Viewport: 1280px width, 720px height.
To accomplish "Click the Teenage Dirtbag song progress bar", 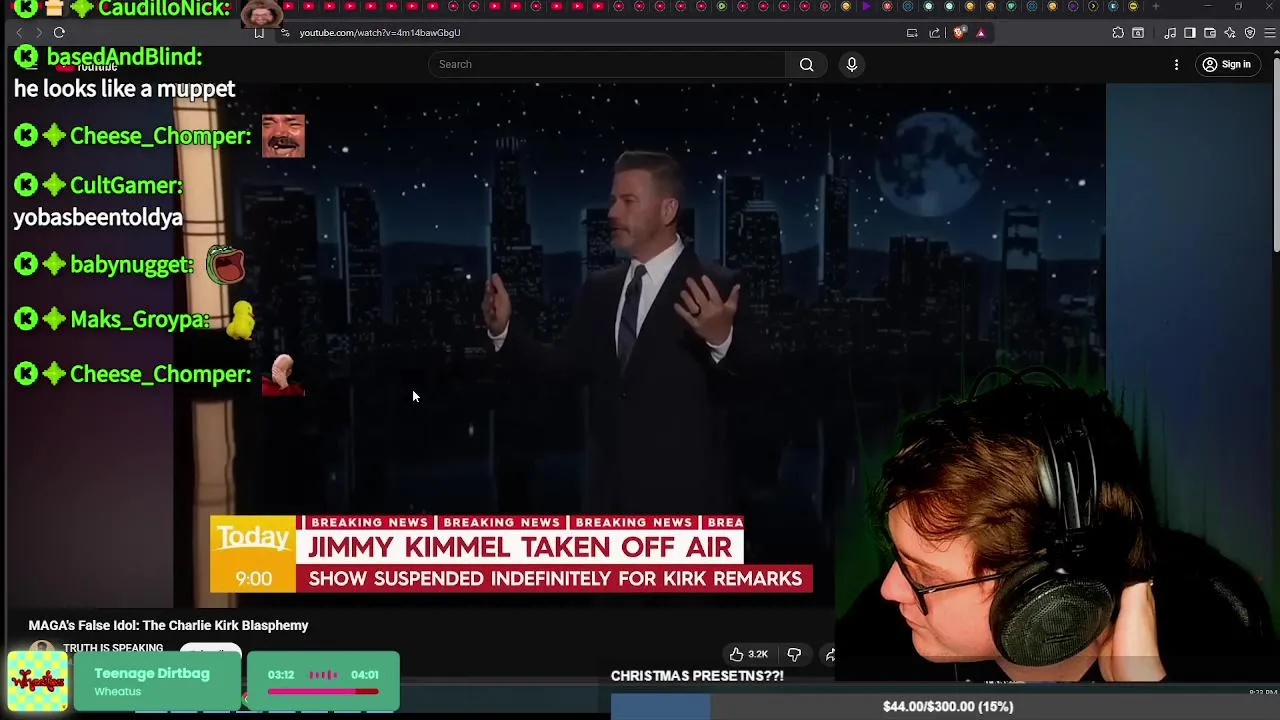I will pos(323,691).
